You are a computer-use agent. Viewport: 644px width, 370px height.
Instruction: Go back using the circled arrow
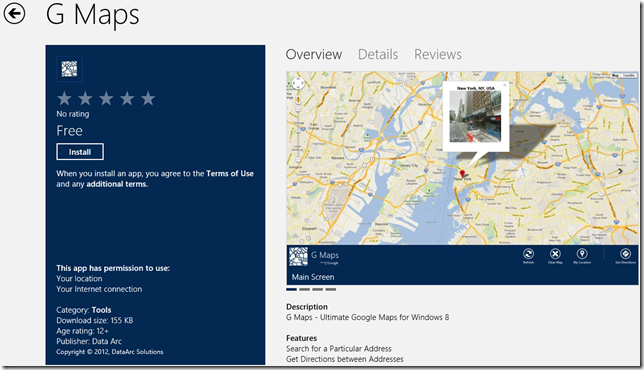(14, 14)
